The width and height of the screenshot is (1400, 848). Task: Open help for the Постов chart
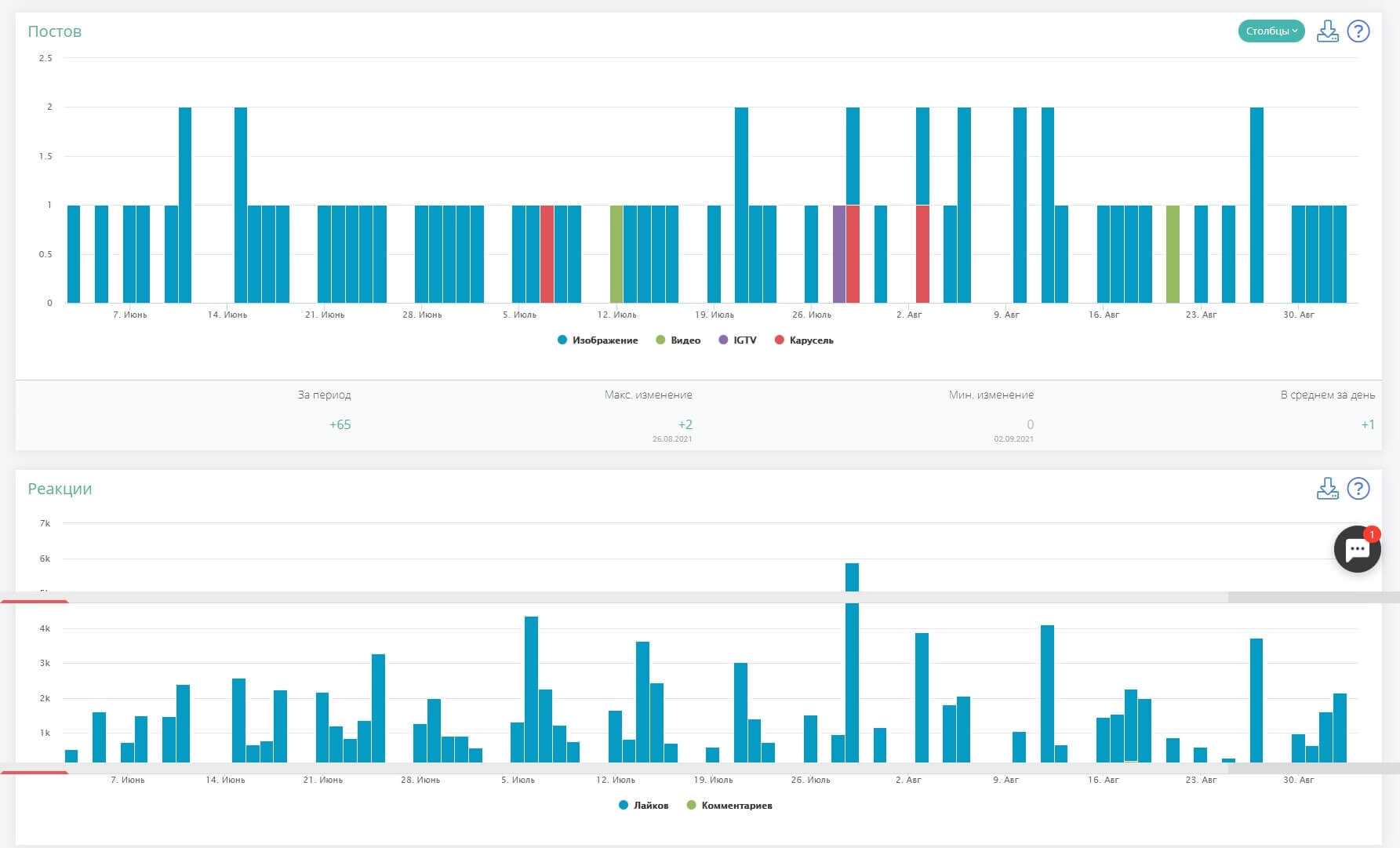[x=1358, y=31]
